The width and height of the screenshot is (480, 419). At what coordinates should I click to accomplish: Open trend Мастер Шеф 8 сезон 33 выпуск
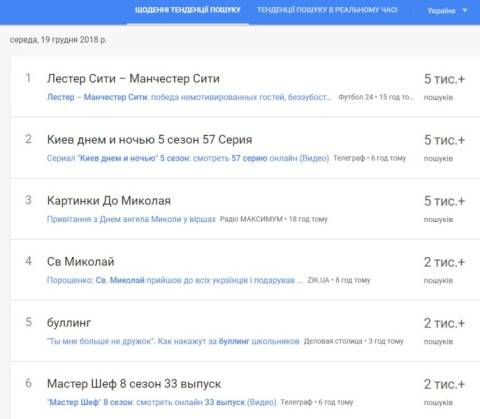tap(134, 384)
